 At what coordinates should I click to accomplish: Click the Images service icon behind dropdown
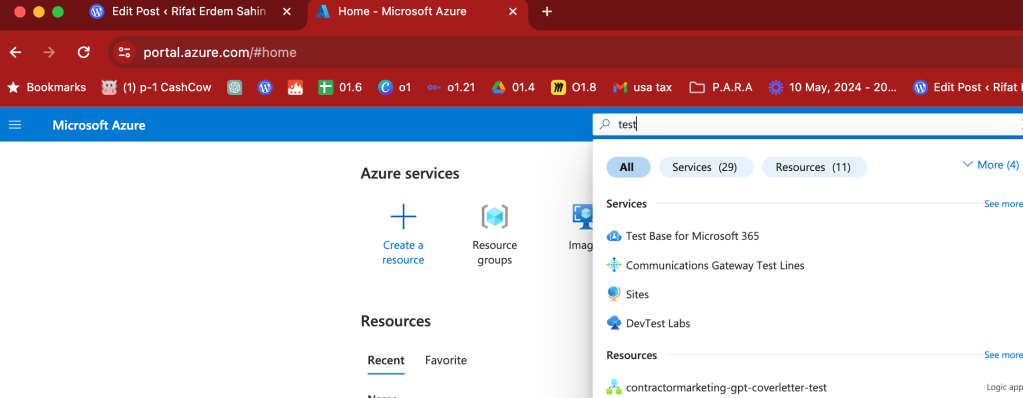(x=583, y=217)
